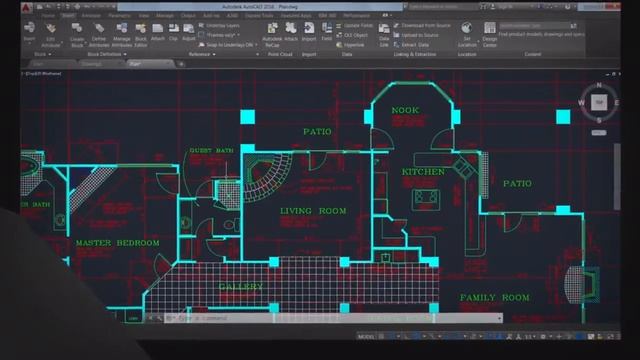Screen dimensions: 640x360
Task: Click the help search input field
Action: pos(442,7)
